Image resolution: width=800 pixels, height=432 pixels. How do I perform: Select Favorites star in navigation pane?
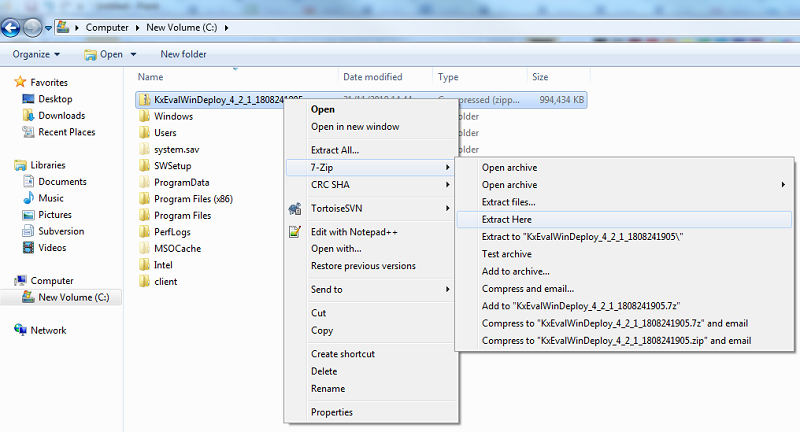[x=20, y=82]
